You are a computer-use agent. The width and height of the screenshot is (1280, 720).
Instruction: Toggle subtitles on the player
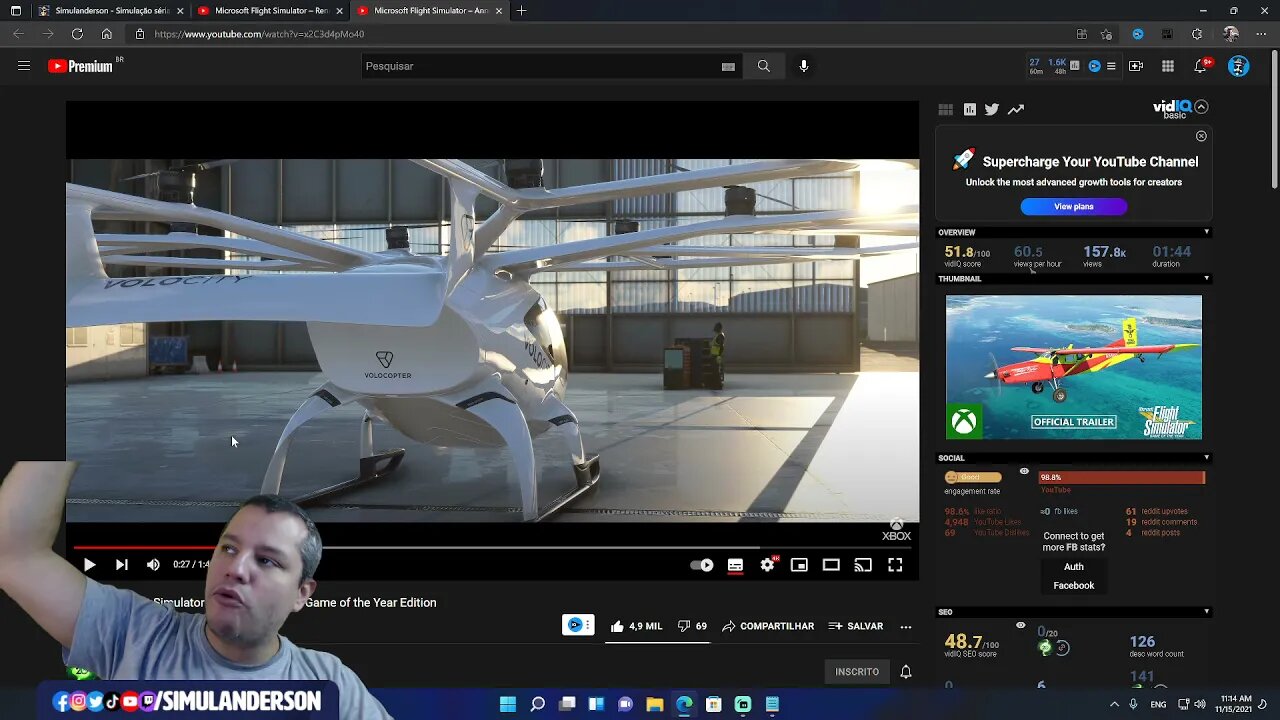[735, 565]
